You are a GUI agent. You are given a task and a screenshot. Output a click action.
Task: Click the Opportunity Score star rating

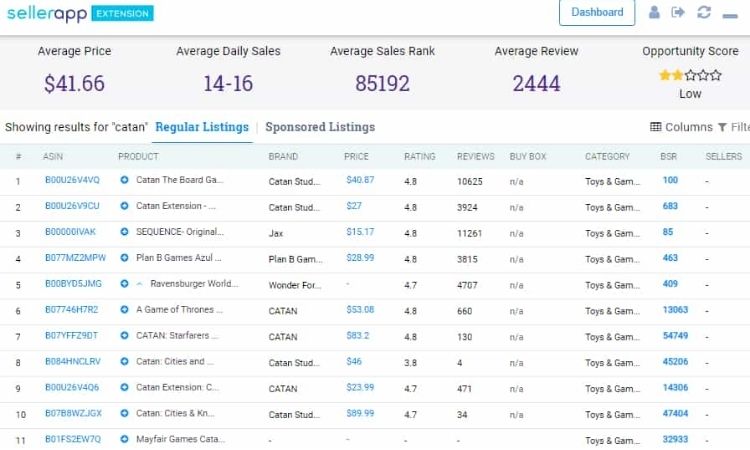click(x=690, y=75)
